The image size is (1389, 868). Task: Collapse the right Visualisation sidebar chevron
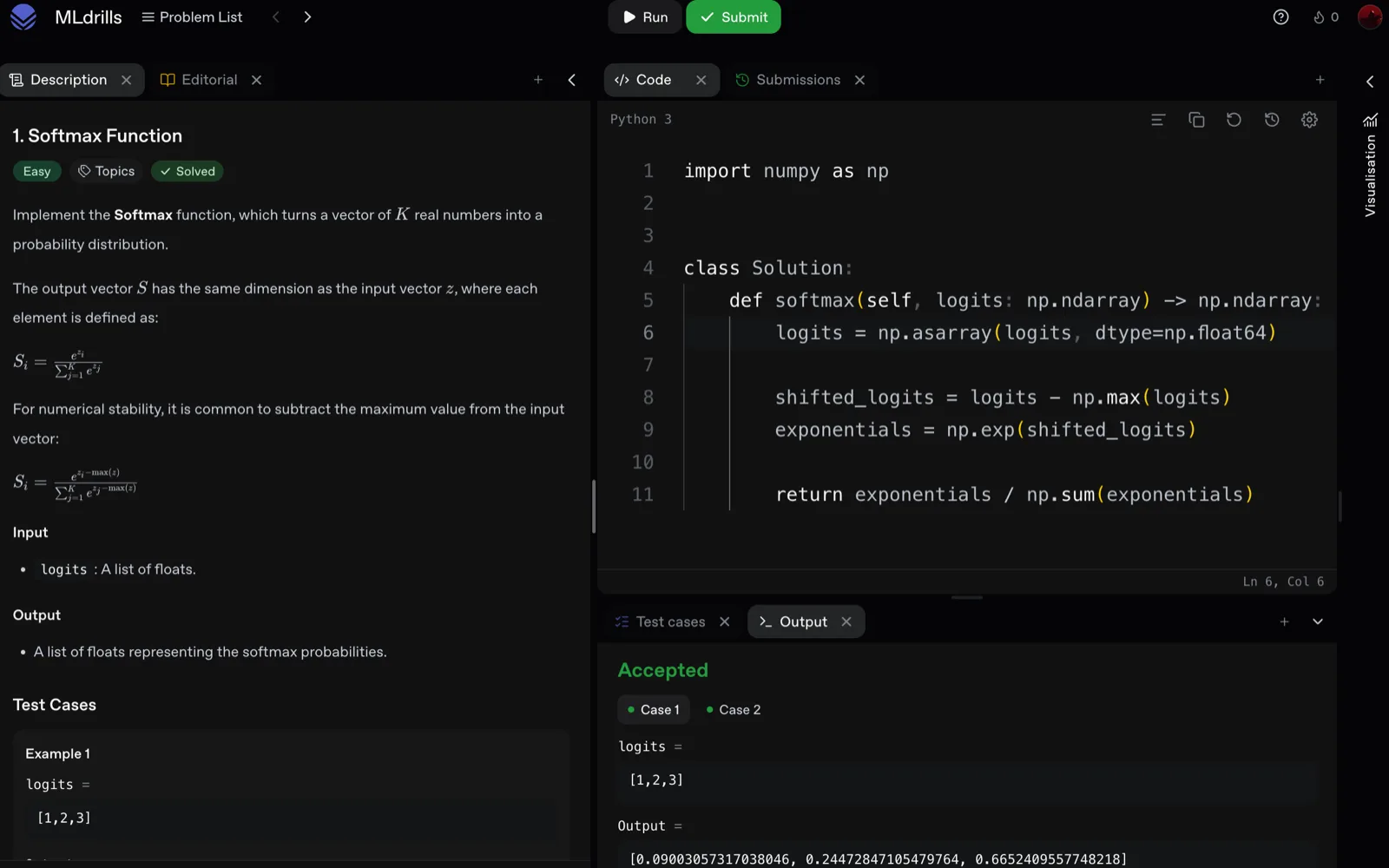point(1370,81)
